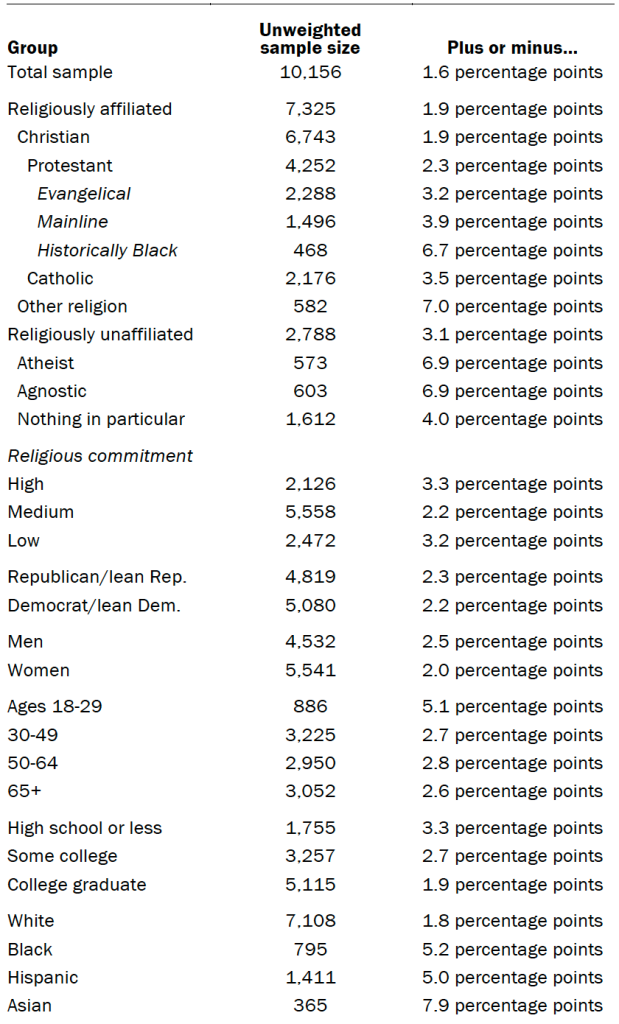This screenshot has height=1024, width=619.
Task: Click the "Total sample" row label
Action: [60, 72]
